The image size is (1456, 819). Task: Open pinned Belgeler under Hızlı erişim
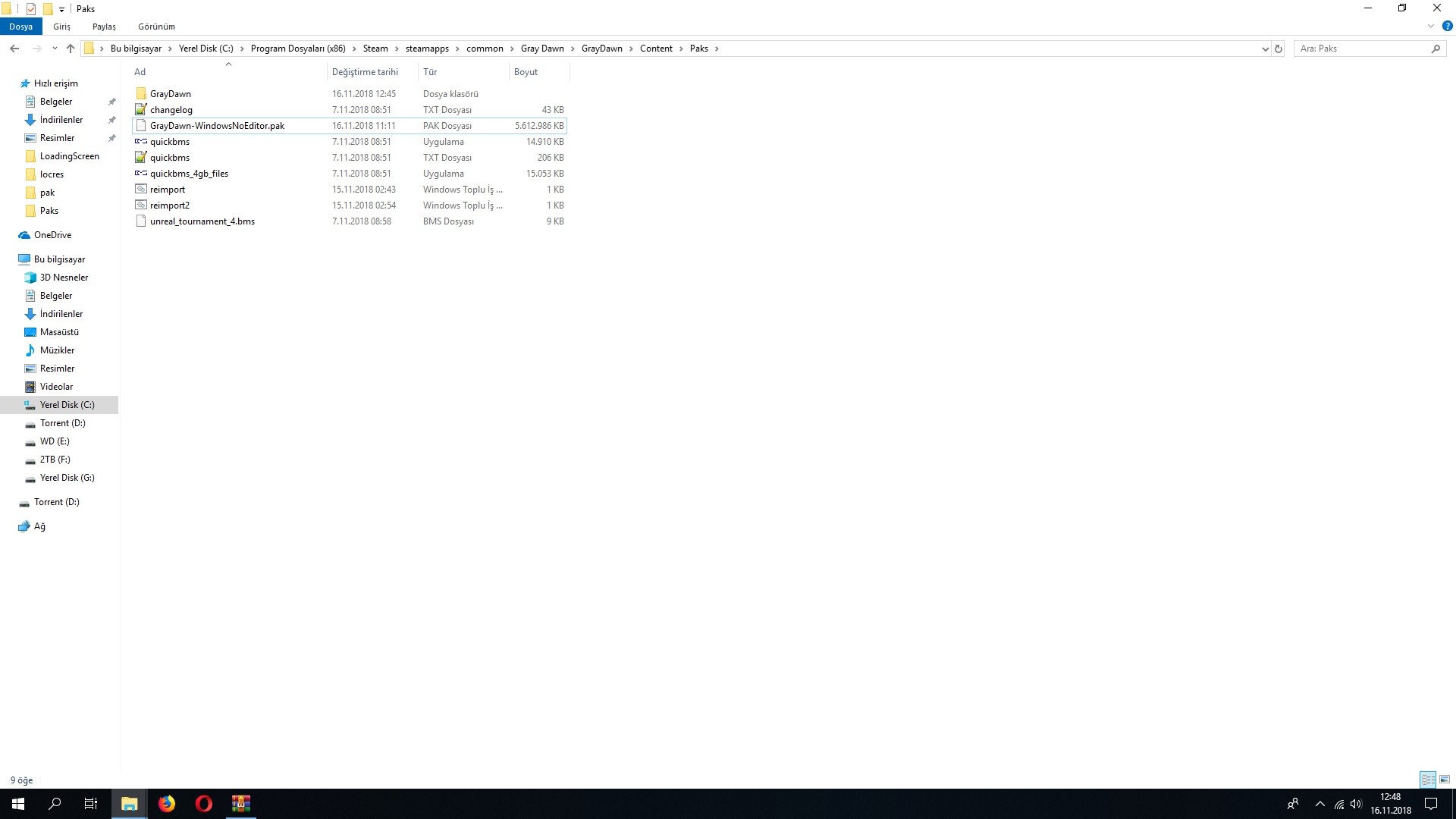56,102
